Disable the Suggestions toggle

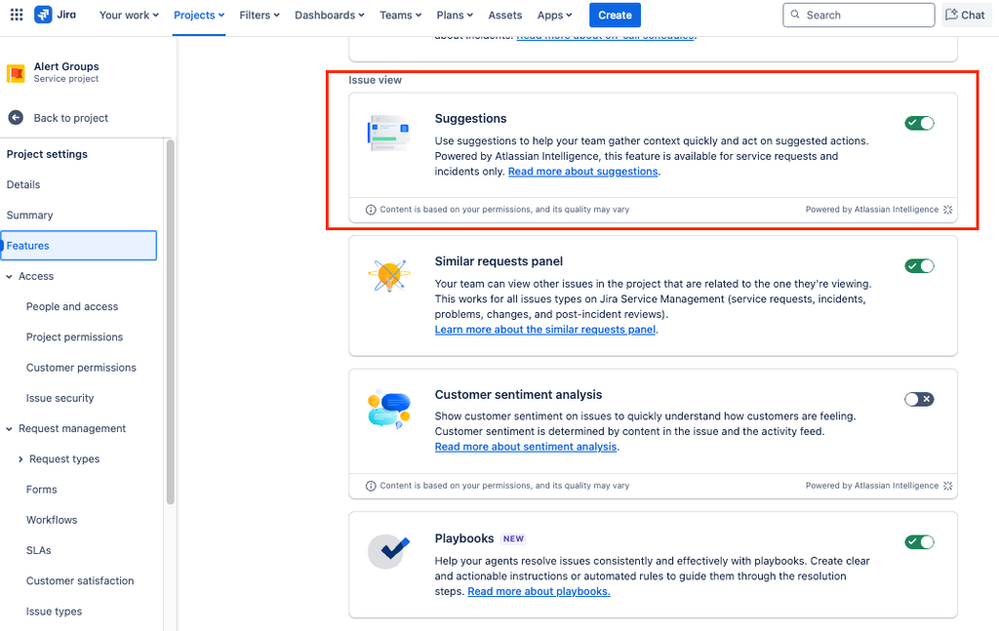click(919, 123)
